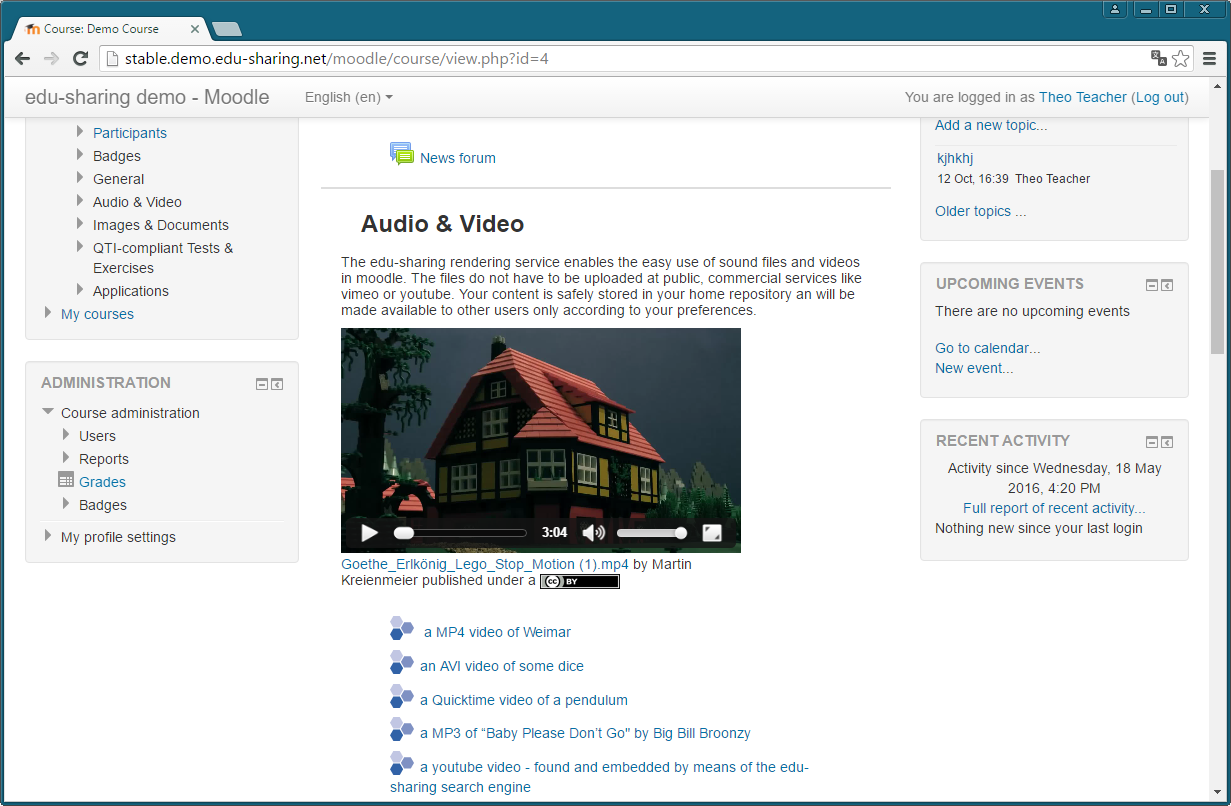The width and height of the screenshot is (1231, 806).
Task: Open the Creative Commons BY license badge
Action: coord(579,581)
